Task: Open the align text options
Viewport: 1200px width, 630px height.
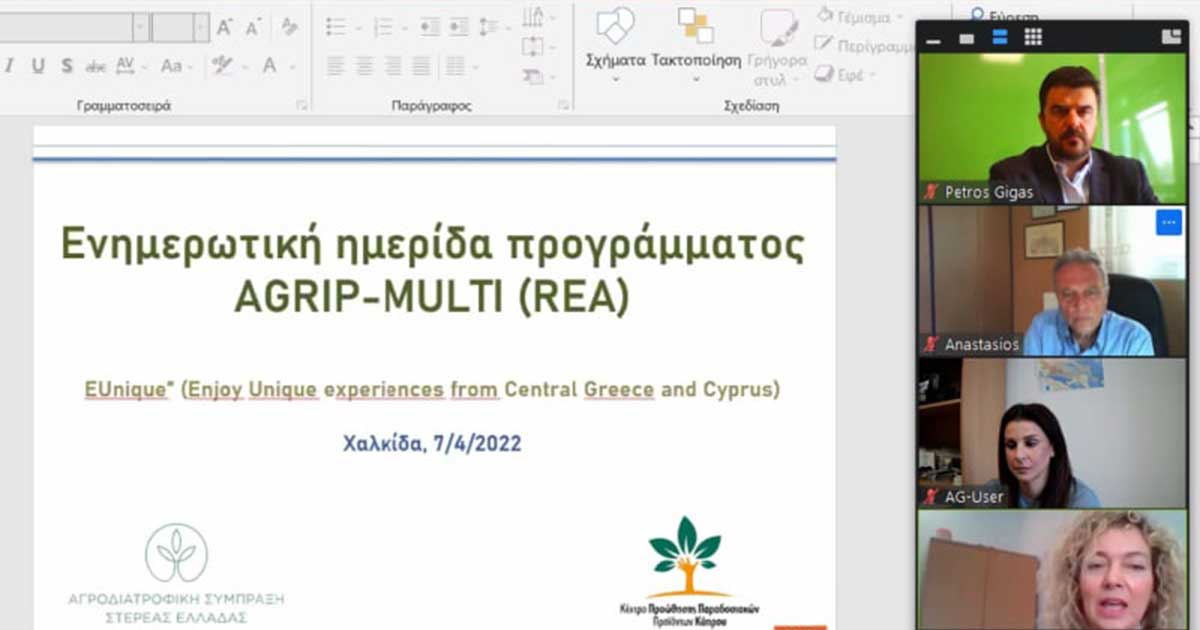Action: pyautogui.click(x=538, y=46)
